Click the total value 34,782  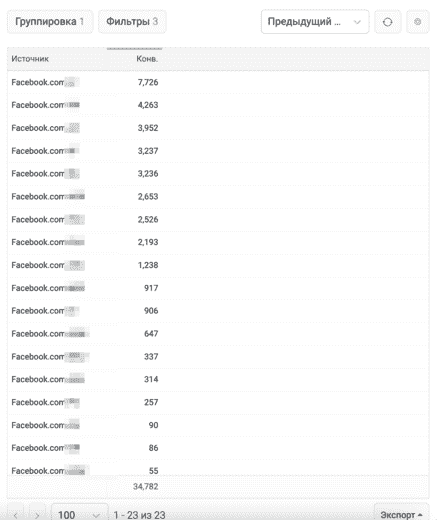[x=146, y=487]
